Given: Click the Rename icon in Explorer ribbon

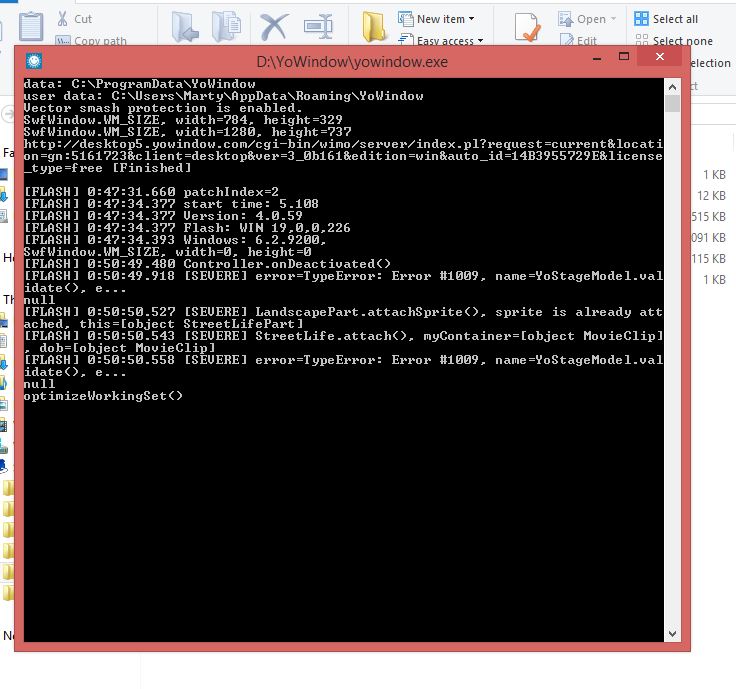Looking at the screenshot, I should pyautogui.click(x=318, y=27).
